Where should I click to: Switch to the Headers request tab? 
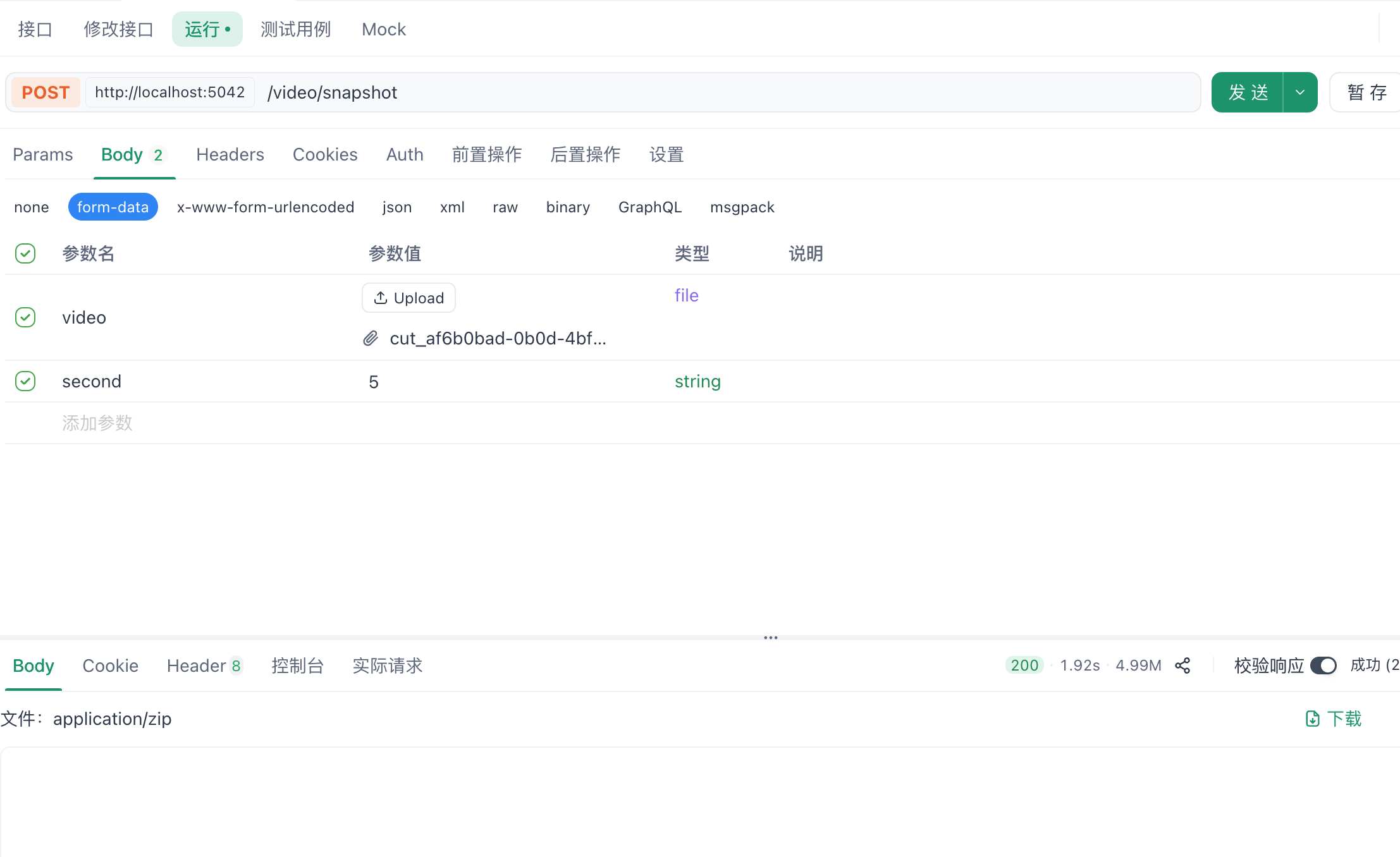click(x=230, y=154)
